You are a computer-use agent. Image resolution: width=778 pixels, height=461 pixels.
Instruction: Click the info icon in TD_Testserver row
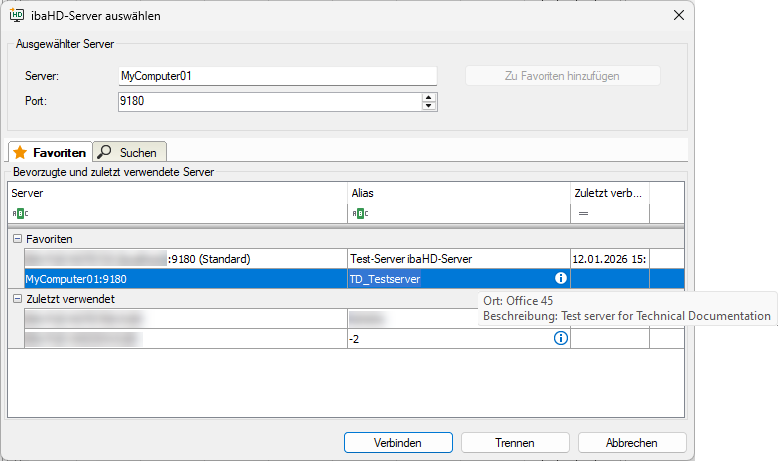pos(560,279)
